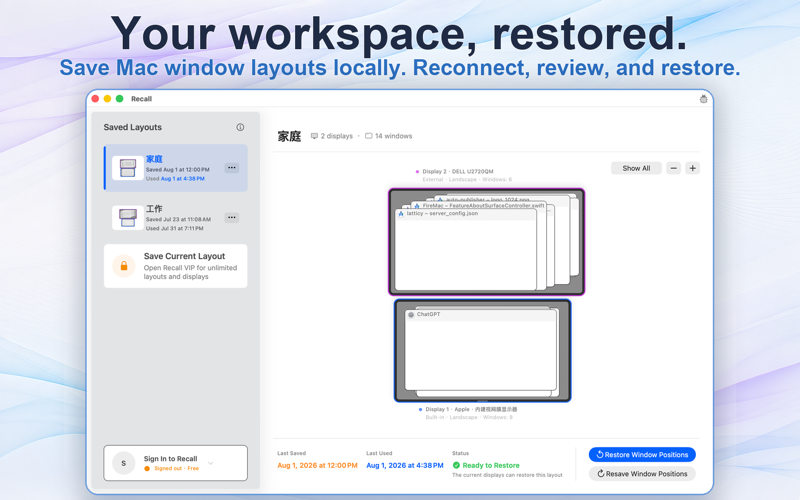Select the 家庭 saved layout thumbnail icon
800x500 pixels.
point(128,168)
